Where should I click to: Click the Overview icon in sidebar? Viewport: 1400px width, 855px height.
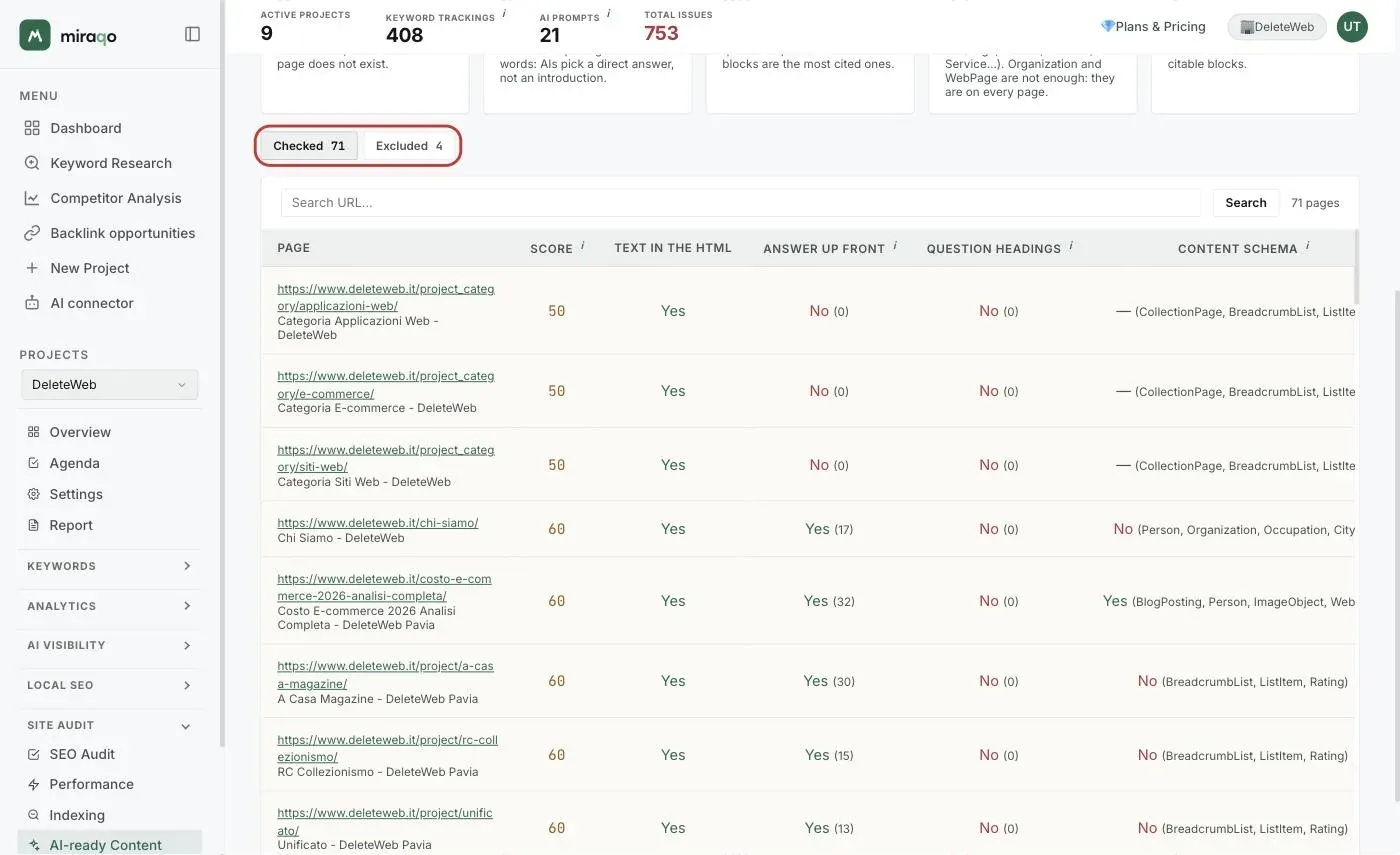click(x=33, y=432)
